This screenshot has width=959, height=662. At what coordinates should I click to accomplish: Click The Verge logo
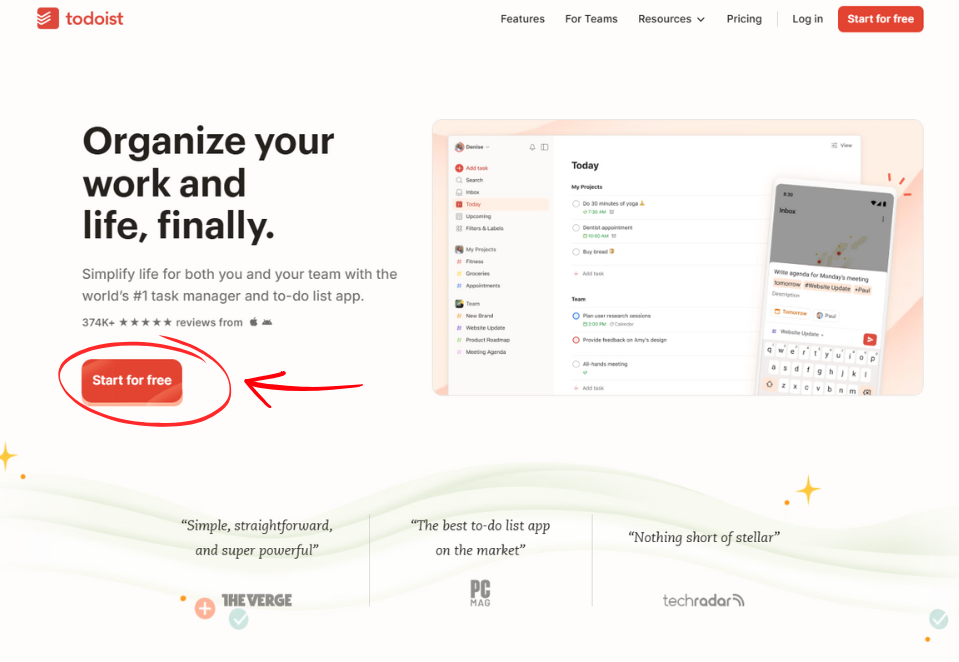tap(257, 600)
